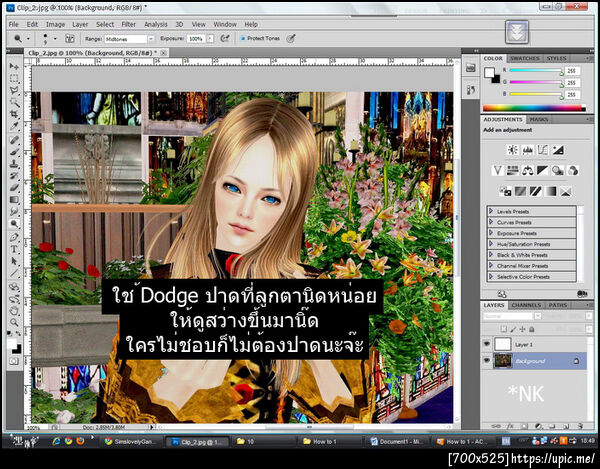Select the Dodge tool in toolbox
The height and width of the screenshot is (469, 600).
14,223
